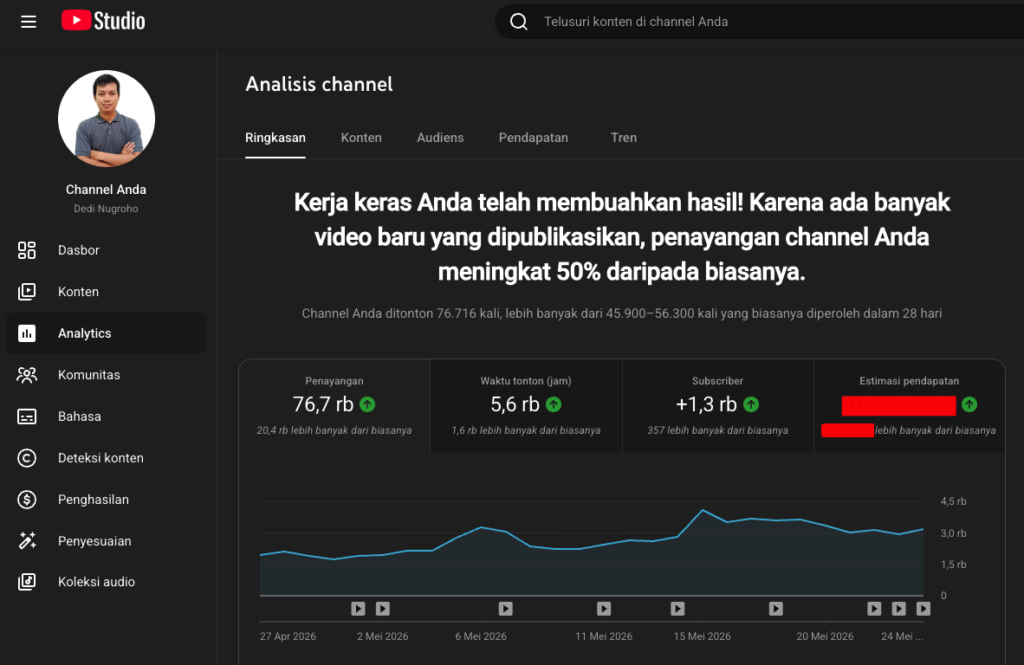Click green up arrow beside 5,6 rb
The height and width of the screenshot is (665, 1024).
[554, 404]
